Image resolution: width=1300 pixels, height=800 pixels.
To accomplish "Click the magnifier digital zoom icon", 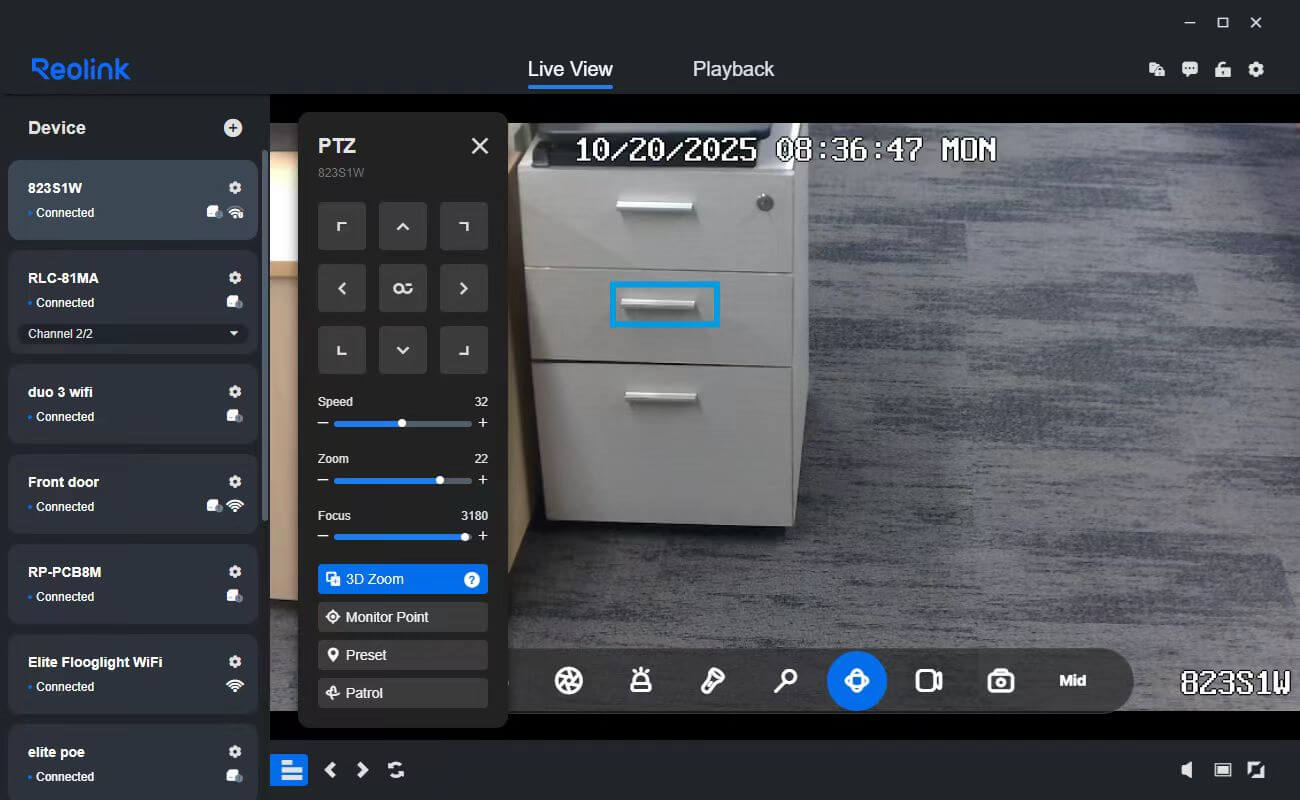I will 785,681.
